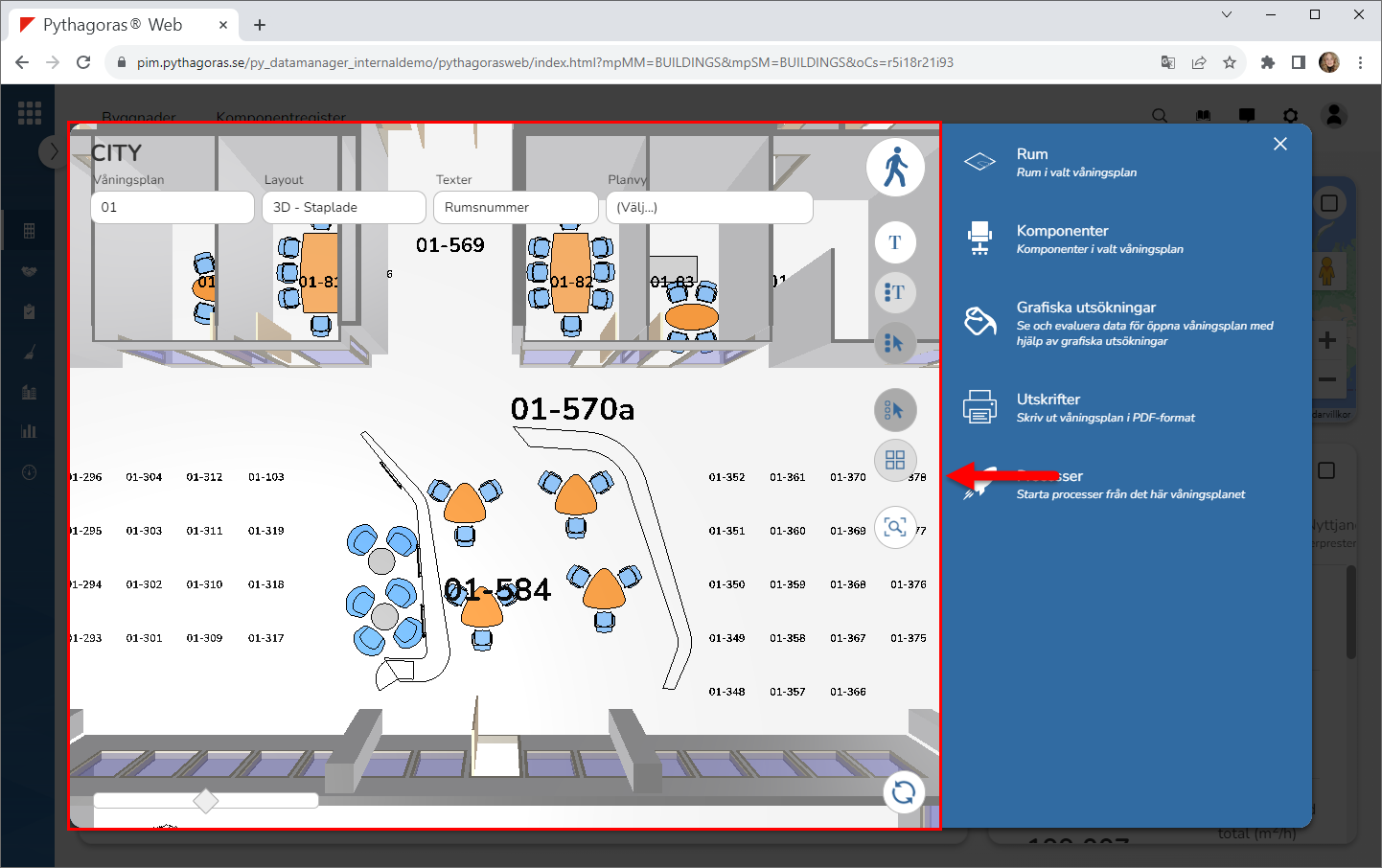Toggle the lower selection-pointer list button
This screenshot has height=868, width=1382.
pyautogui.click(x=895, y=410)
